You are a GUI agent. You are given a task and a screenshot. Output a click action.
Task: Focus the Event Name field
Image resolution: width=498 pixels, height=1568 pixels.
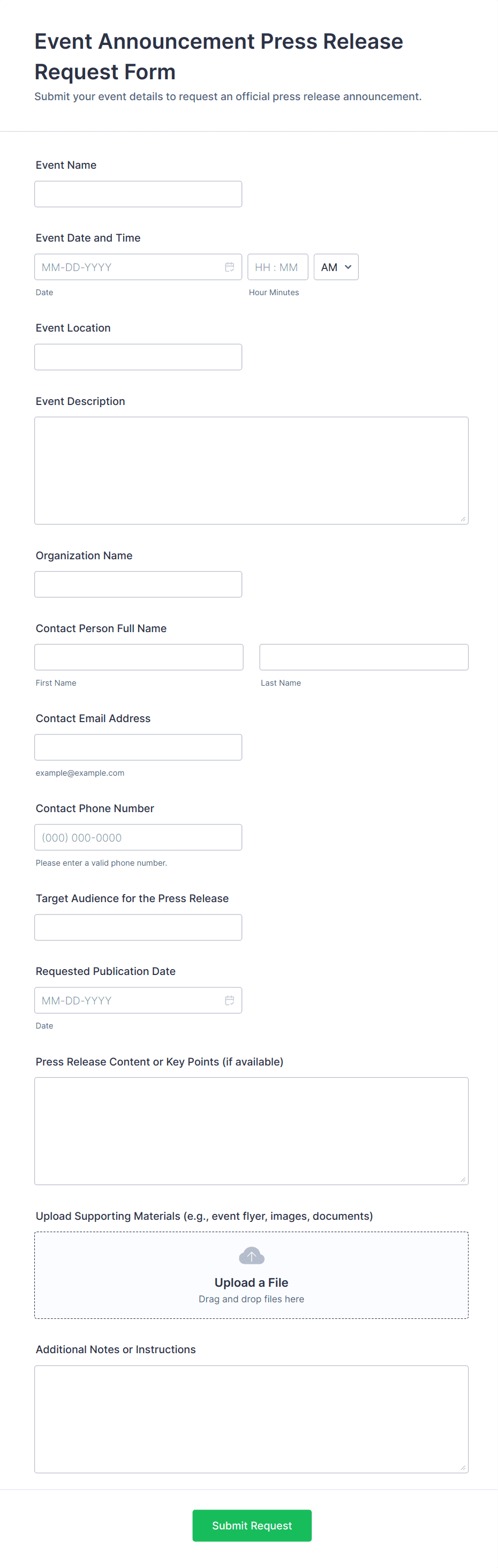point(138,194)
